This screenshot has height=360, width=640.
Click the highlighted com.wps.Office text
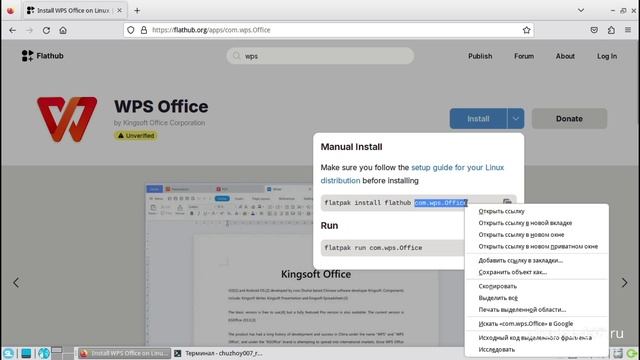click(x=441, y=203)
